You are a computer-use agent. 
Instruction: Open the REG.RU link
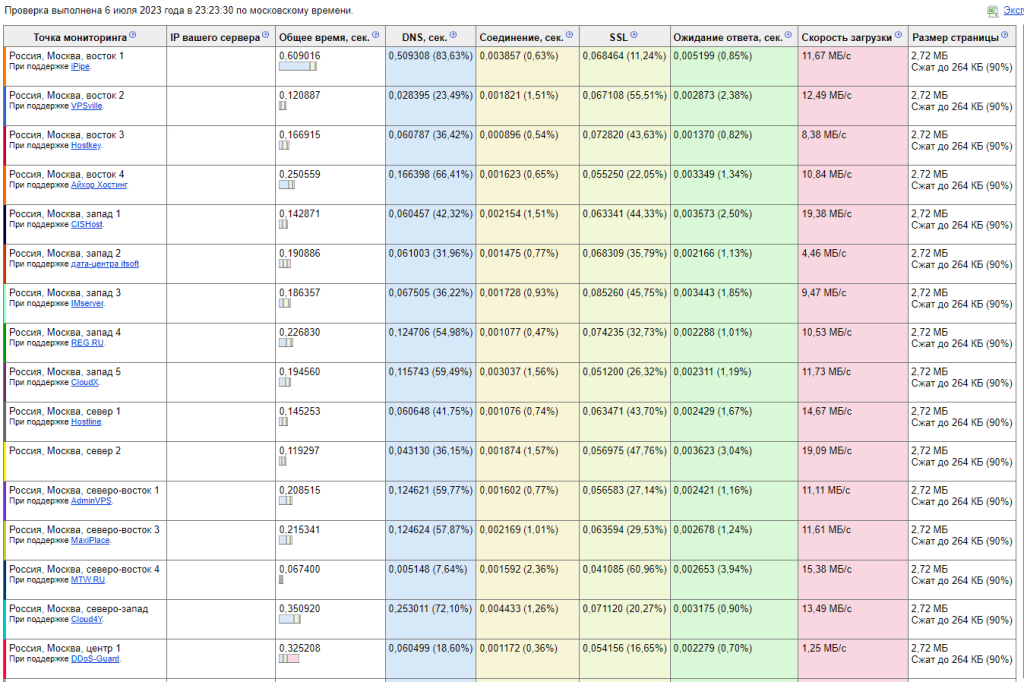(x=87, y=343)
